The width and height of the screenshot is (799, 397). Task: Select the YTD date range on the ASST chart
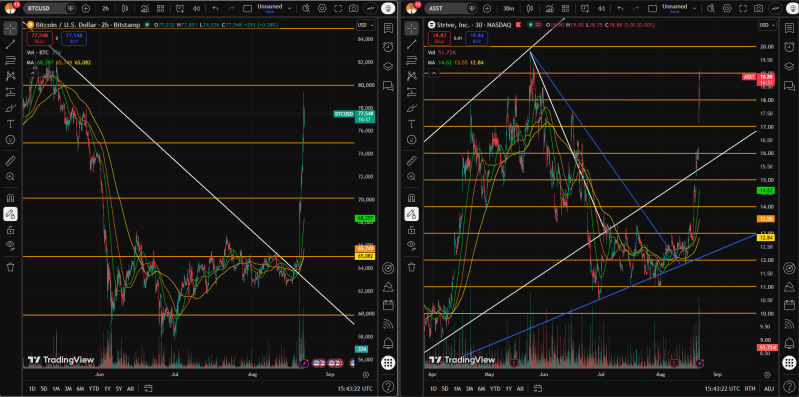tap(494, 388)
